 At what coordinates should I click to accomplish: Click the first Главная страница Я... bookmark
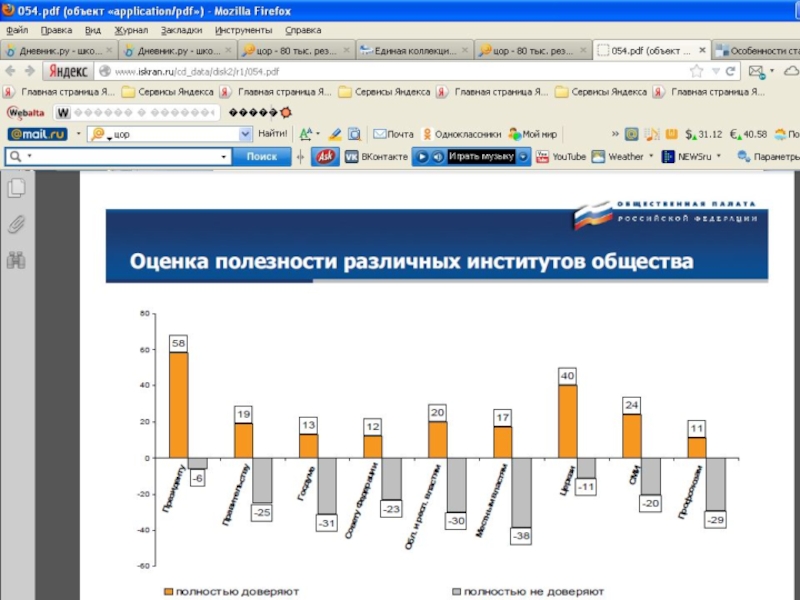point(59,92)
